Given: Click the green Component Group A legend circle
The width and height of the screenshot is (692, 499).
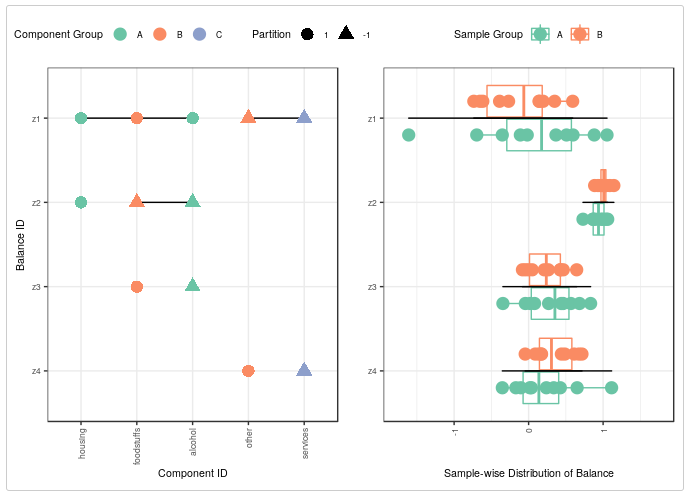Looking at the screenshot, I should click(x=120, y=34).
